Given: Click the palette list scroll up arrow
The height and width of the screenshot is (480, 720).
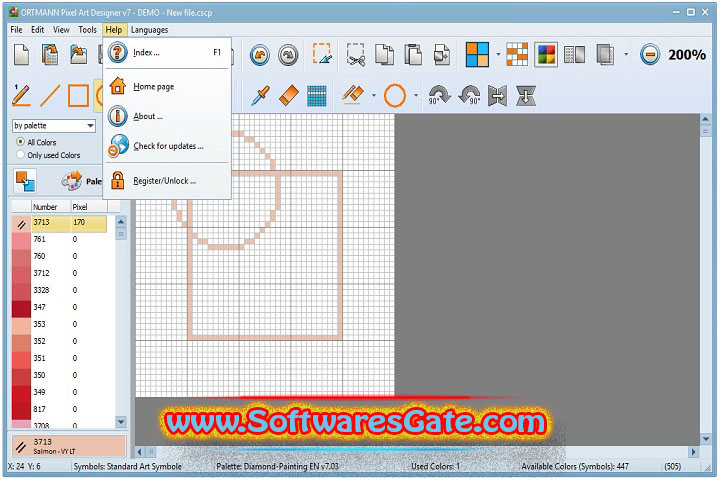Looking at the screenshot, I should [121, 222].
